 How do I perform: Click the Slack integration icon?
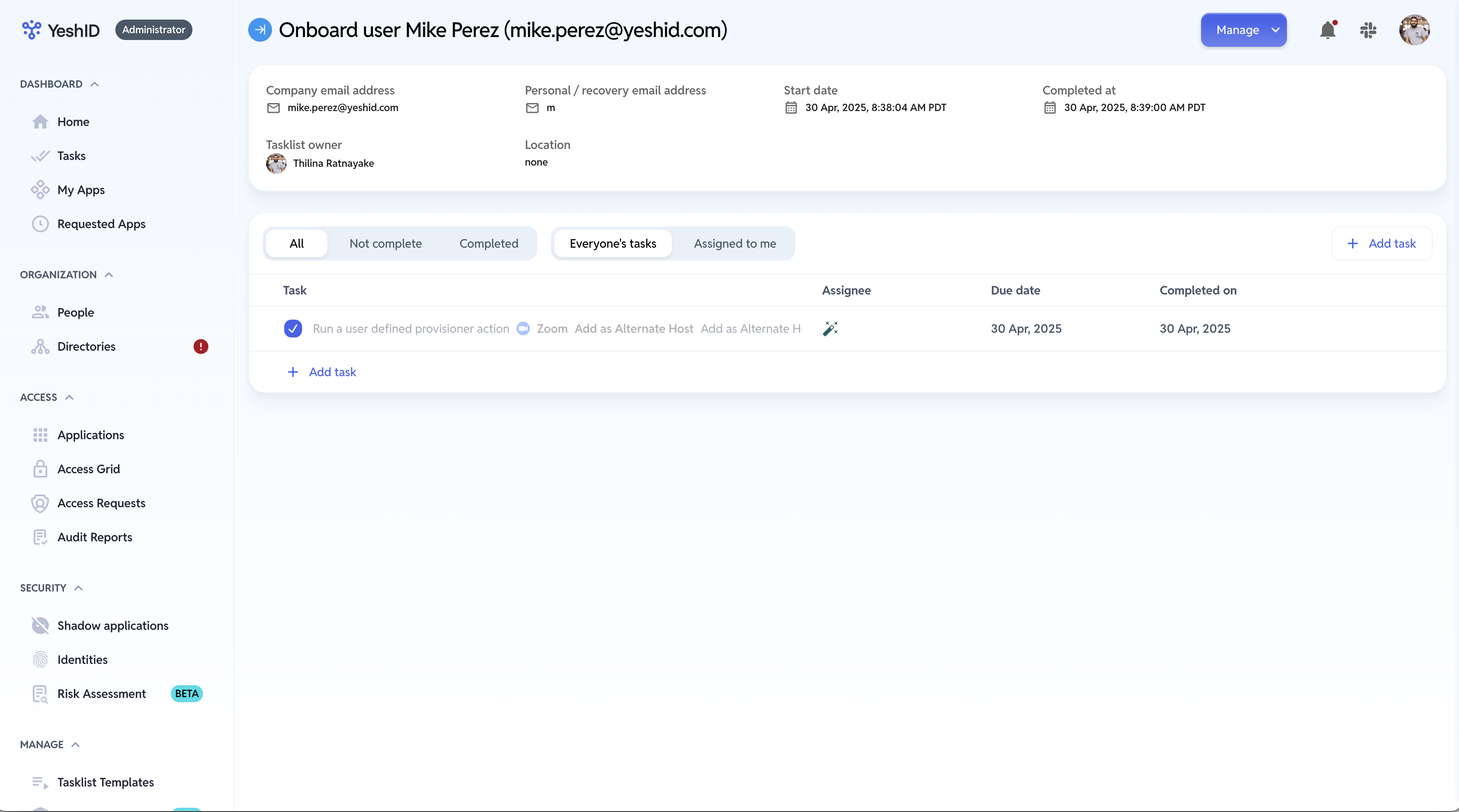click(1368, 30)
